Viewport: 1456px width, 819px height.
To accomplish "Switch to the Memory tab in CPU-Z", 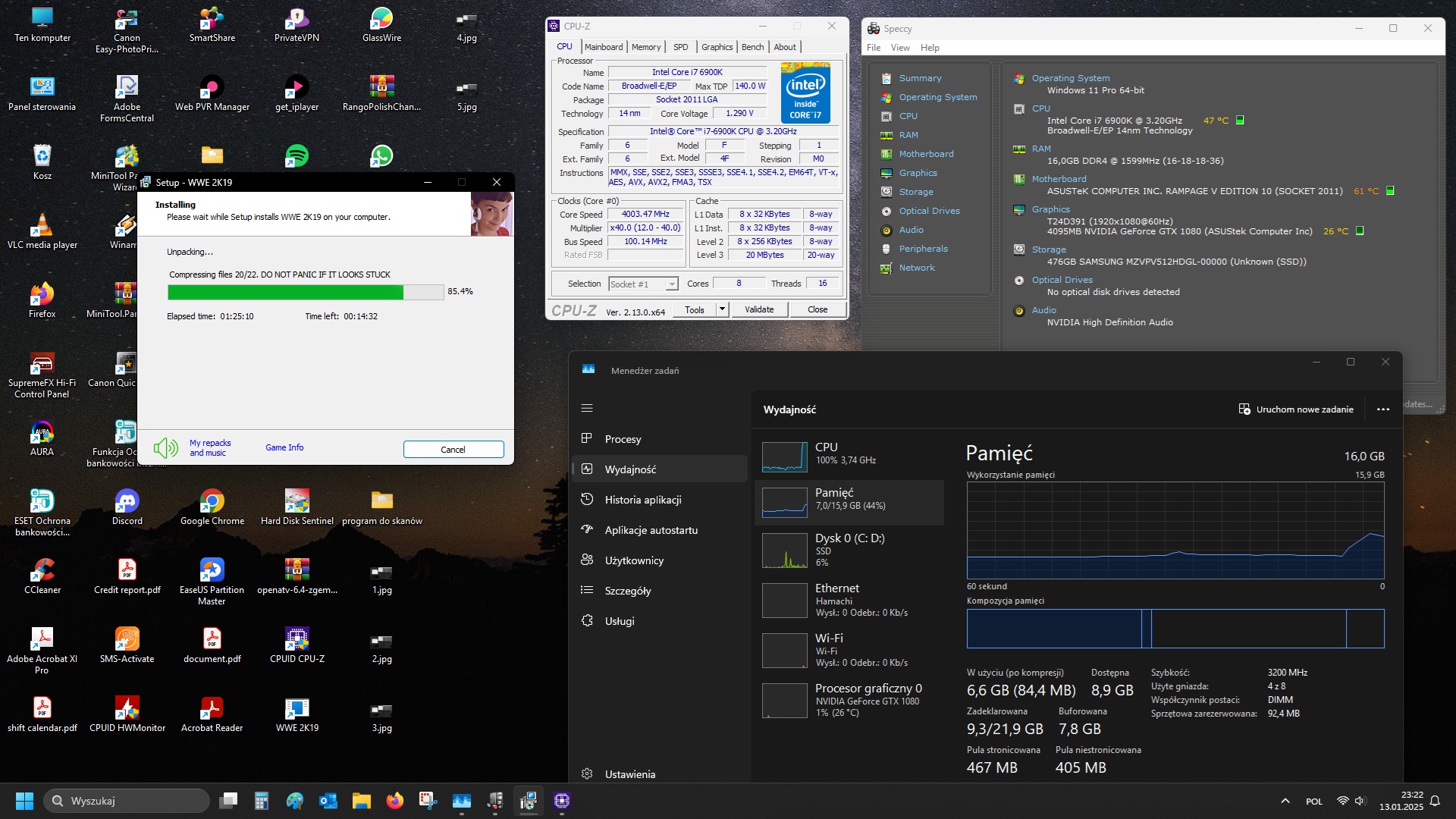I will click(646, 47).
